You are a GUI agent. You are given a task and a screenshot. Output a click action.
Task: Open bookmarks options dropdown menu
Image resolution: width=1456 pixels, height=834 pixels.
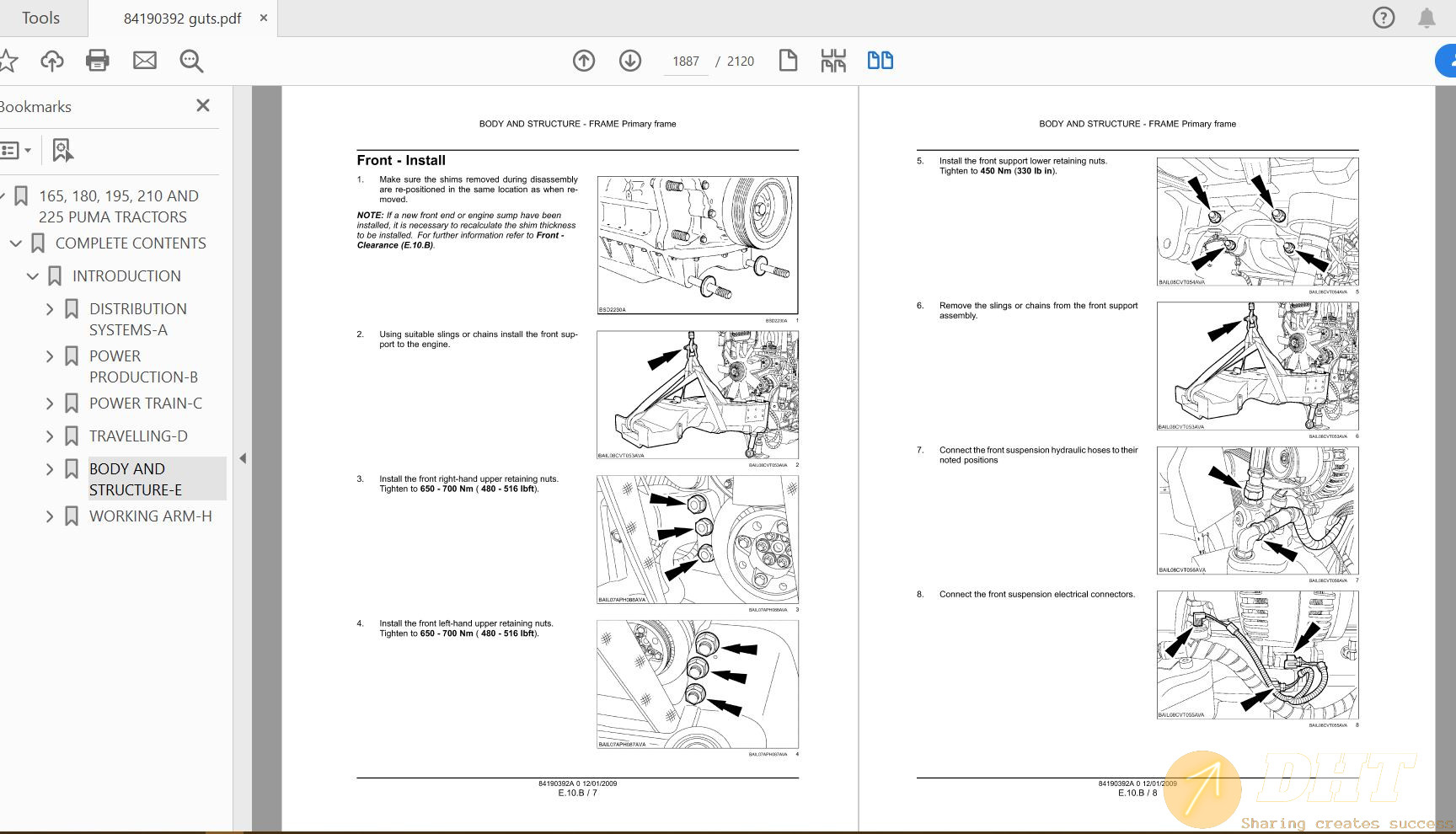[x=16, y=151]
